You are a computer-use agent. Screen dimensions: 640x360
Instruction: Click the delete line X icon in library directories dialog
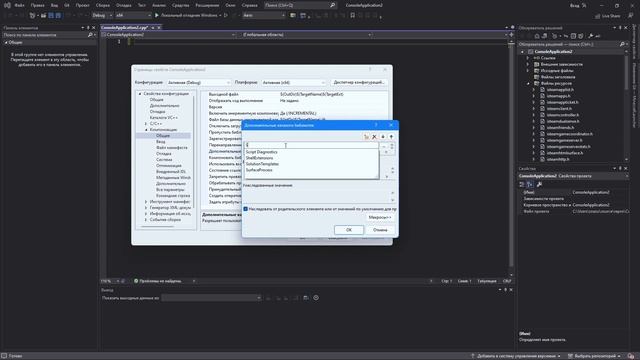click(x=374, y=137)
